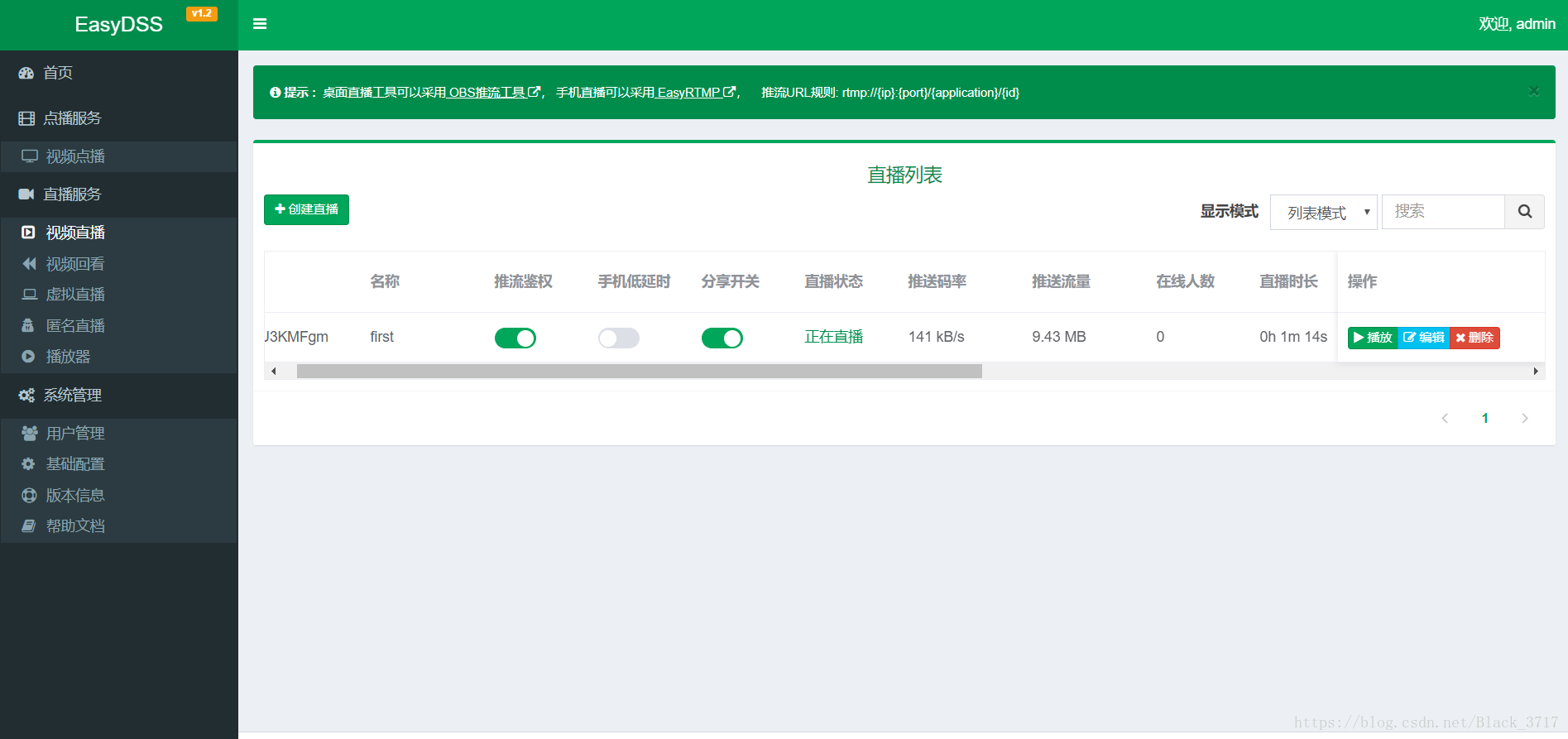Open 用户管理 in the sidebar
1568x739 pixels.
point(119,434)
